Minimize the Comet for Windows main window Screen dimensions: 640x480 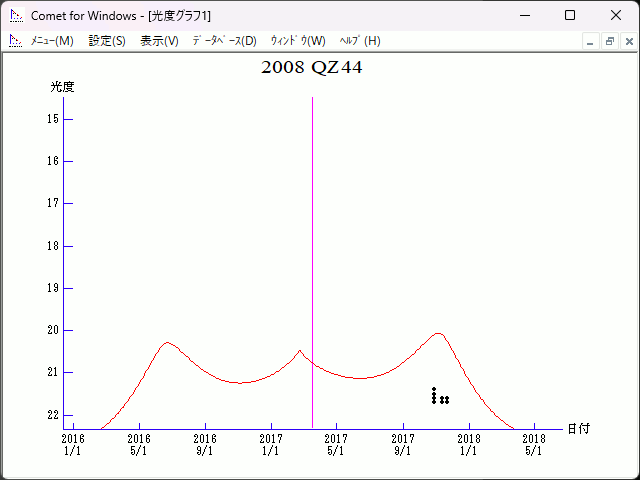524,16
